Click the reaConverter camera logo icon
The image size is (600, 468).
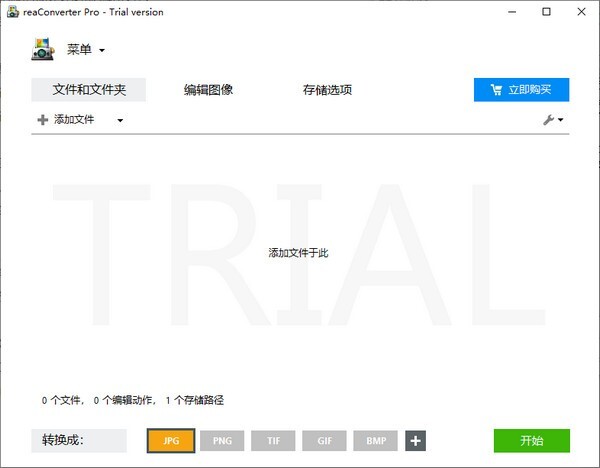click(42, 49)
